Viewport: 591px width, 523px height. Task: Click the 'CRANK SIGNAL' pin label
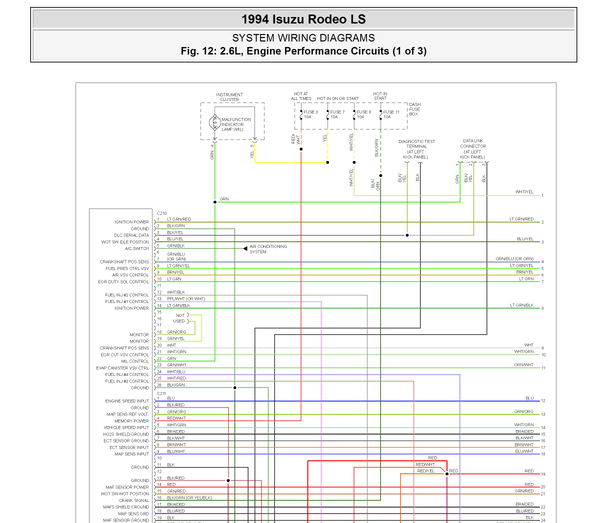point(134,501)
